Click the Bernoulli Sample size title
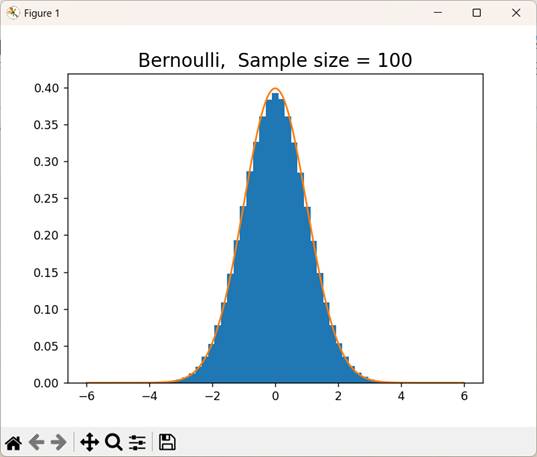Viewport: 537px width, 457px height. pos(275,60)
